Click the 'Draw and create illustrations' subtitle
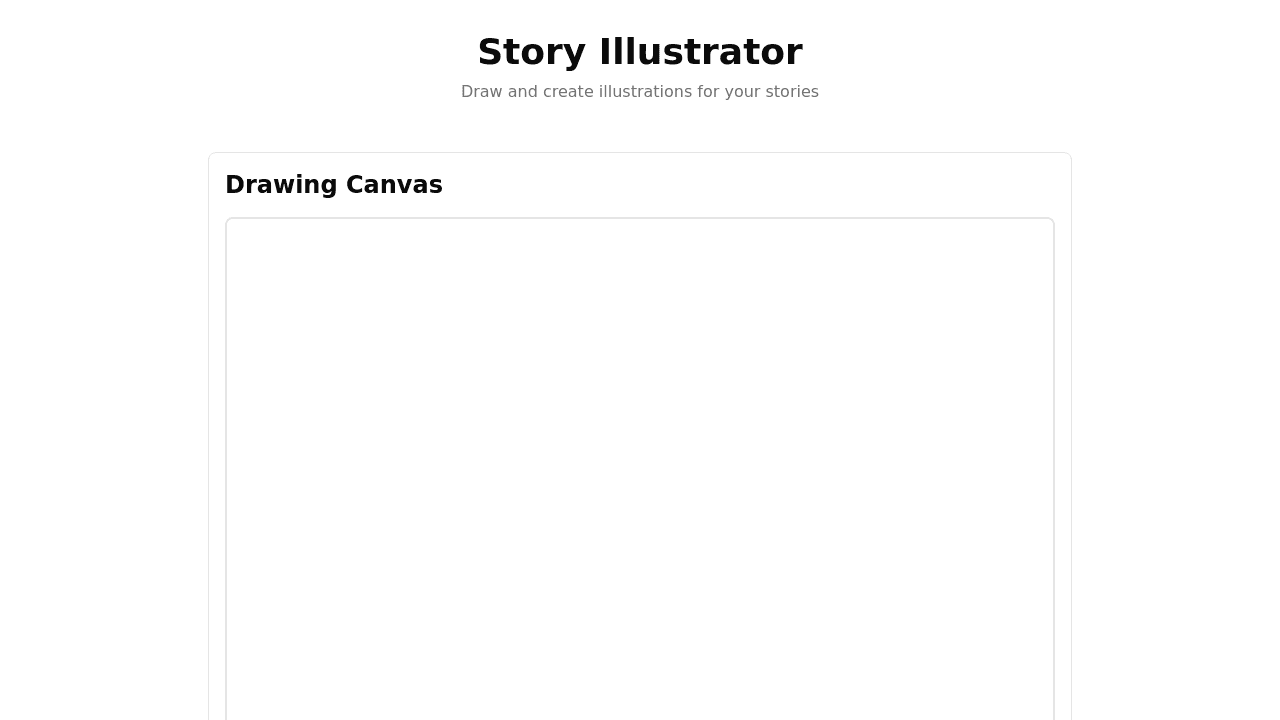1280x720 pixels. coord(640,92)
